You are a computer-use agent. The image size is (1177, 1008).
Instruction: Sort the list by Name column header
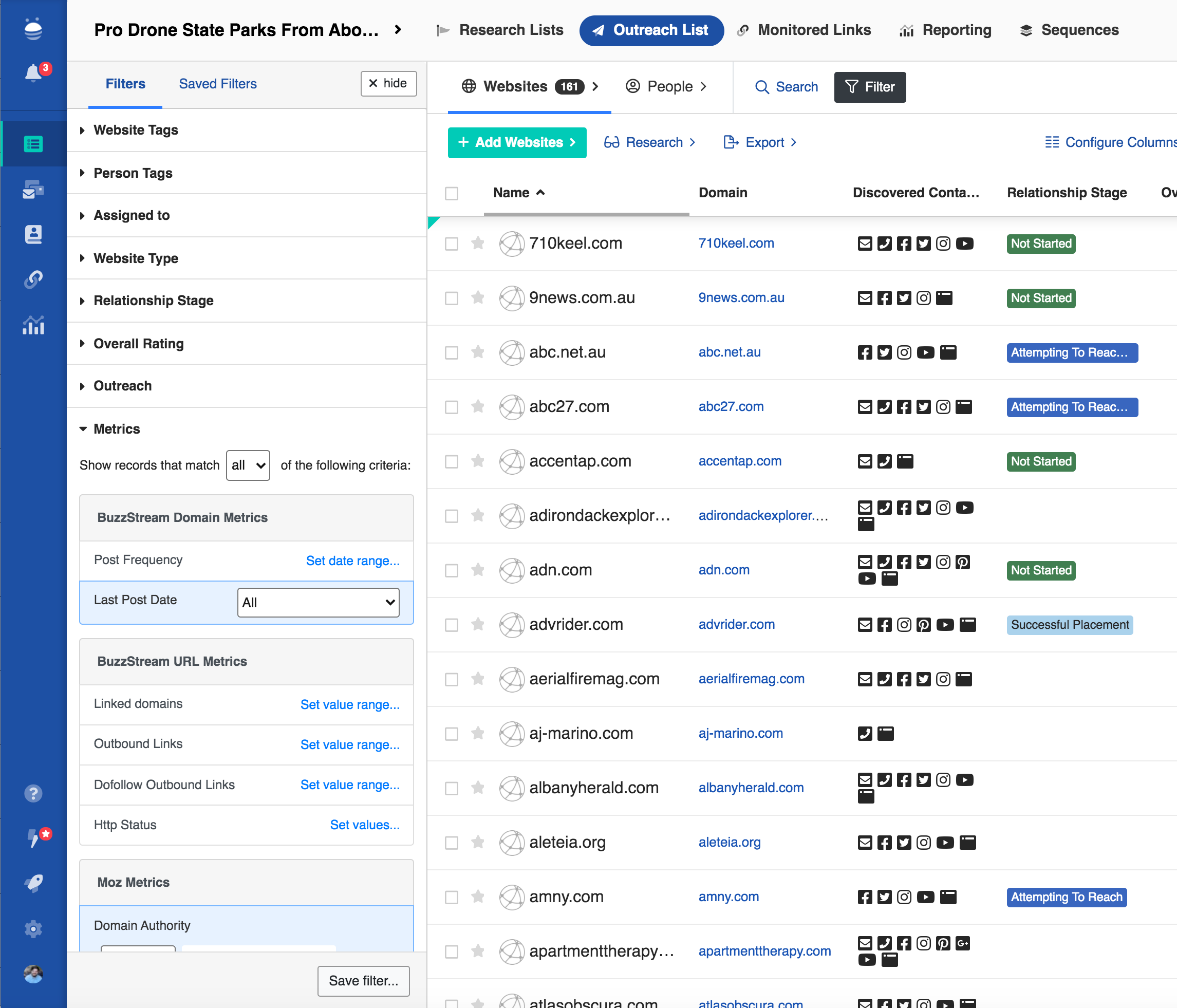click(511, 193)
